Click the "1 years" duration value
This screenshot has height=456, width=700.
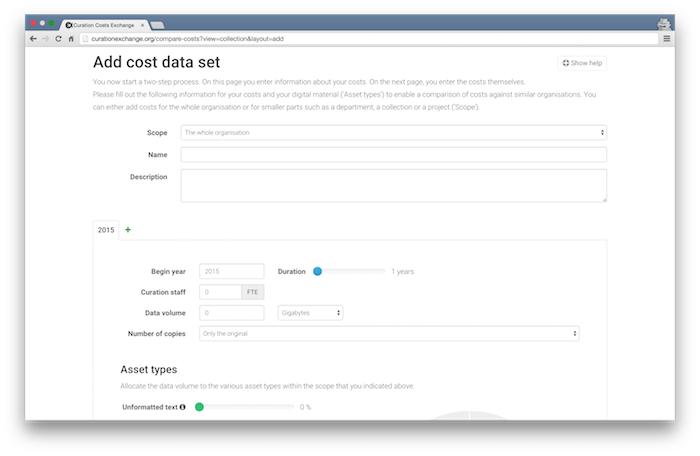tap(403, 272)
